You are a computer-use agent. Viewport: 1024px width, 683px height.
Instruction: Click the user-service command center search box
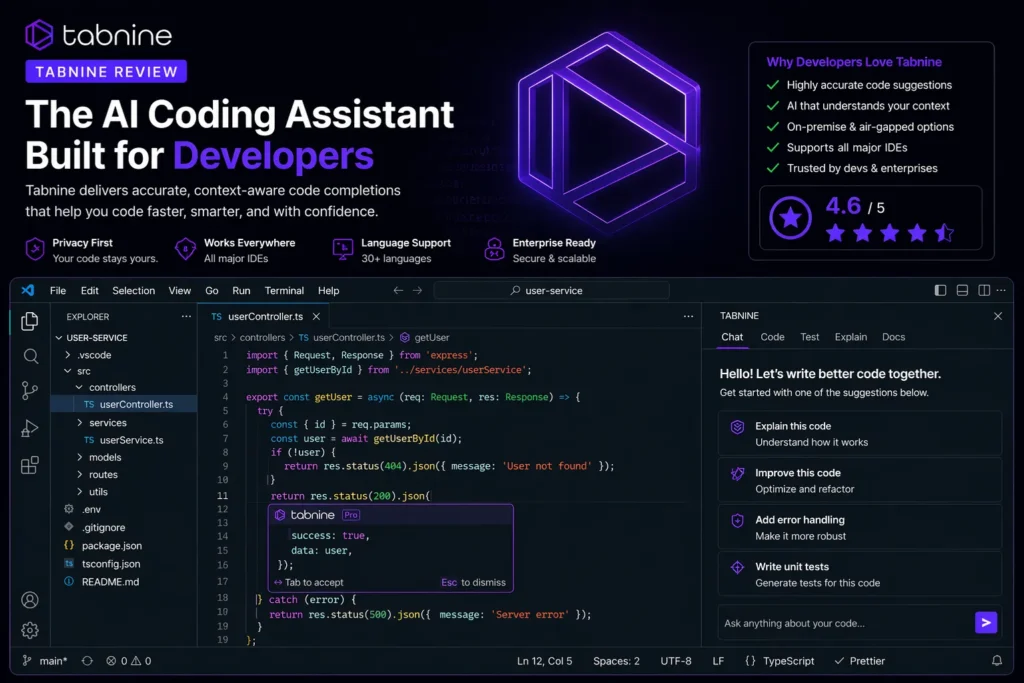tap(552, 291)
